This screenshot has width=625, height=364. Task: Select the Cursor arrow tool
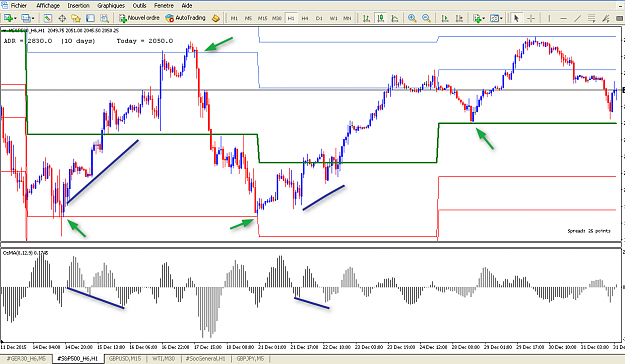click(x=516, y=18)
